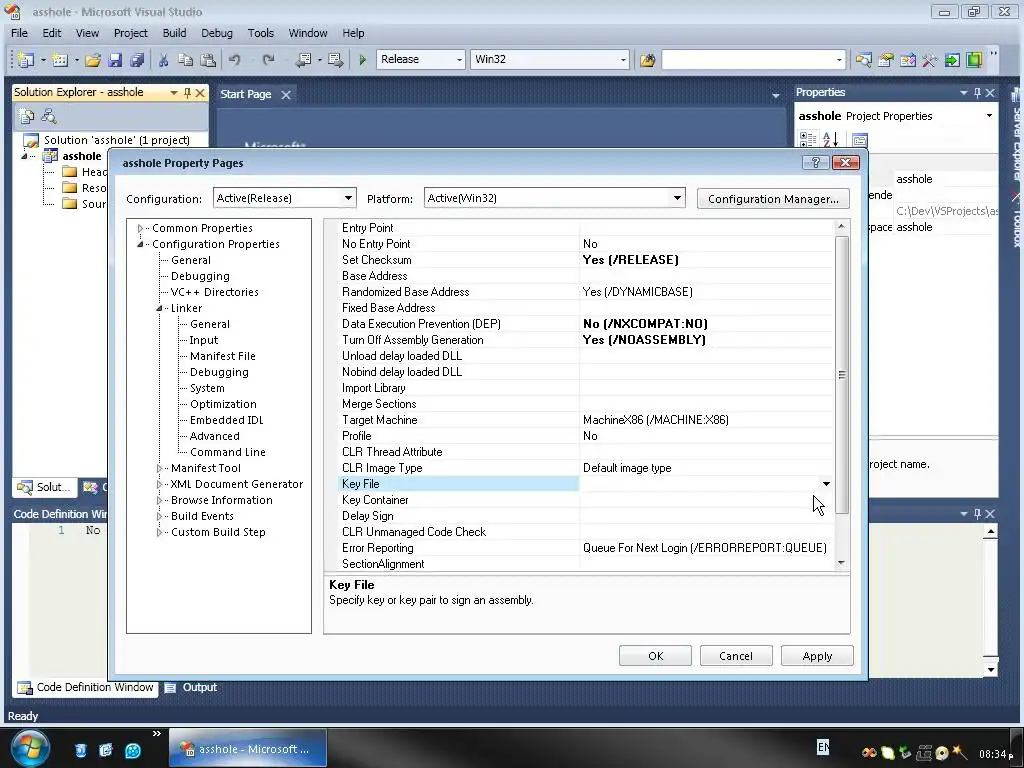Click the Copy toolbar icon

(185, 60)
